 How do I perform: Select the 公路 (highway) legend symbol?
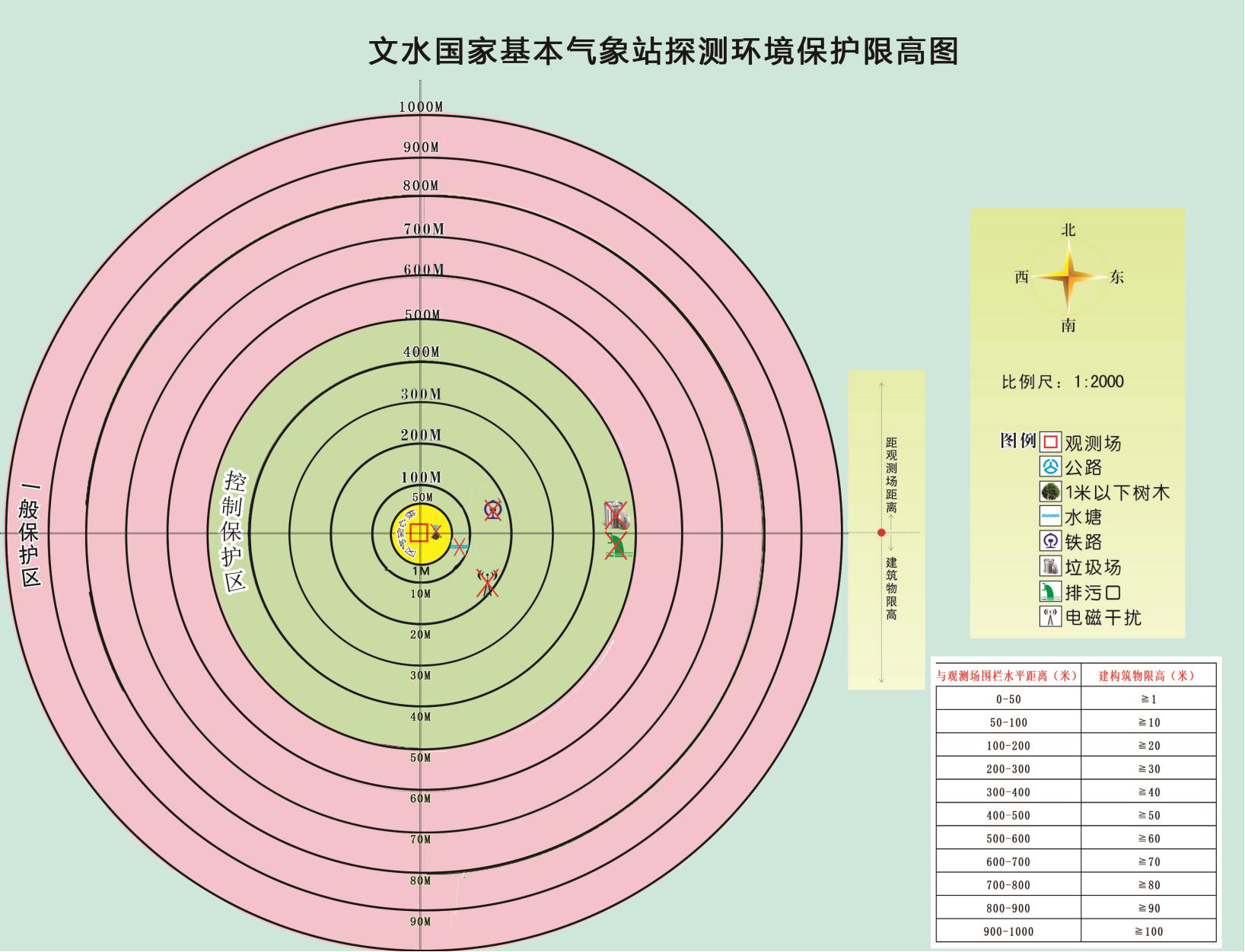[1050, 467]
